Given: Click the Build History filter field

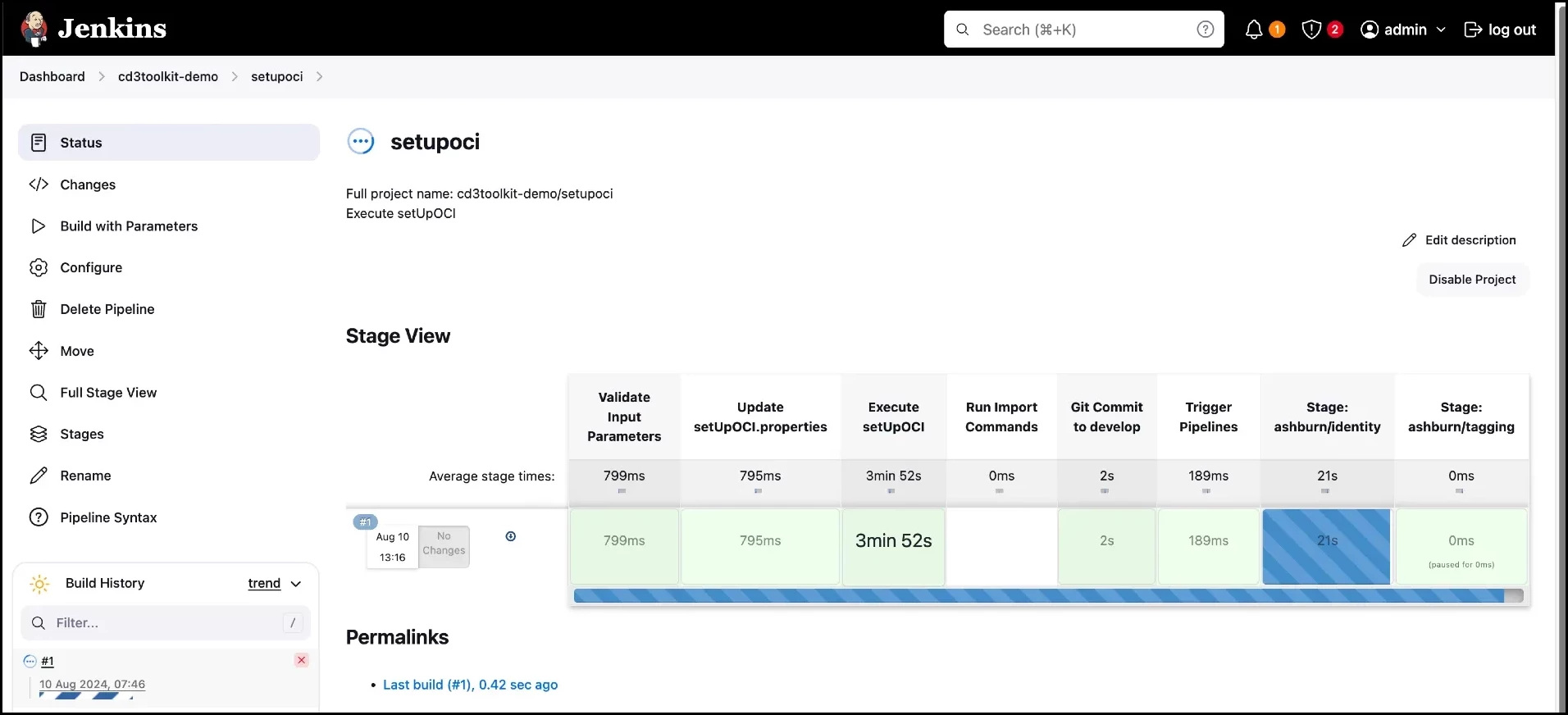Looking at the screenshot, I should click(164, 623).
